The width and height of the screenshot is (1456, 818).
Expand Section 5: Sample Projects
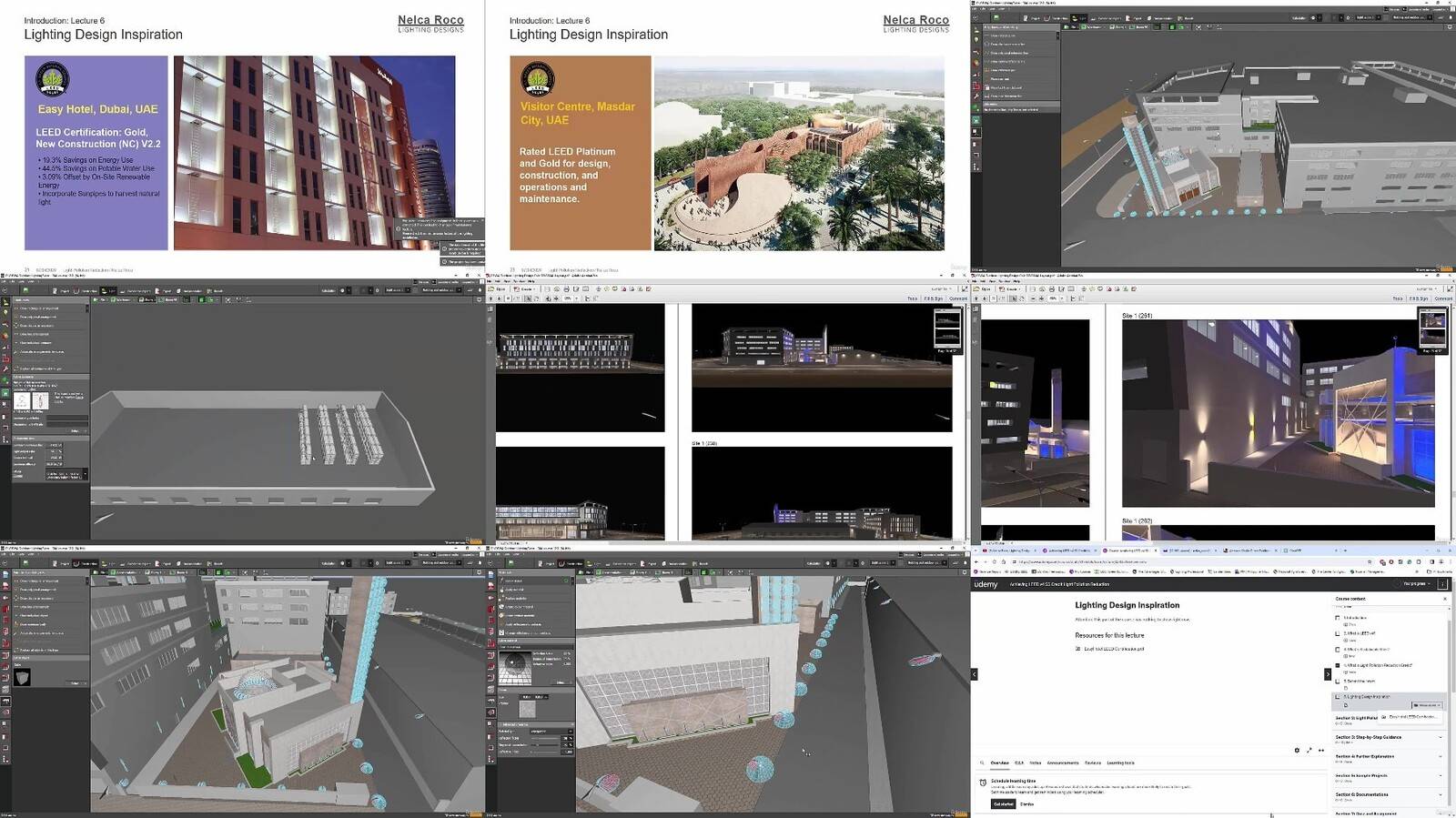pos(1388,777)
